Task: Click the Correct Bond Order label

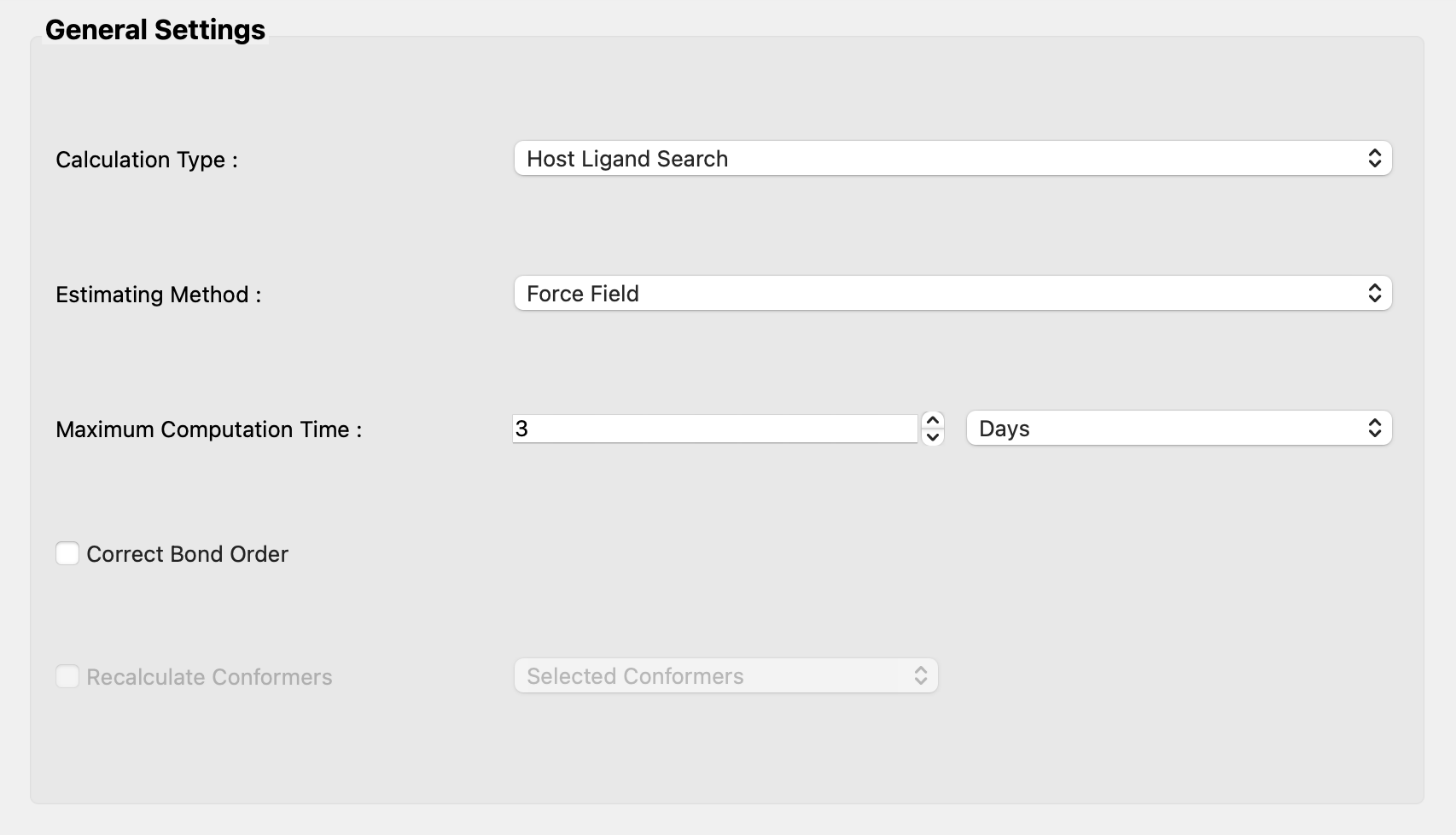Action: tap(187, 553)
